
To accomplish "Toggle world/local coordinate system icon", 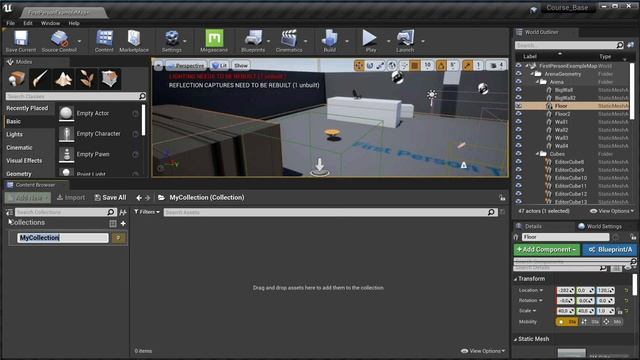I will [x=392, y=65].
